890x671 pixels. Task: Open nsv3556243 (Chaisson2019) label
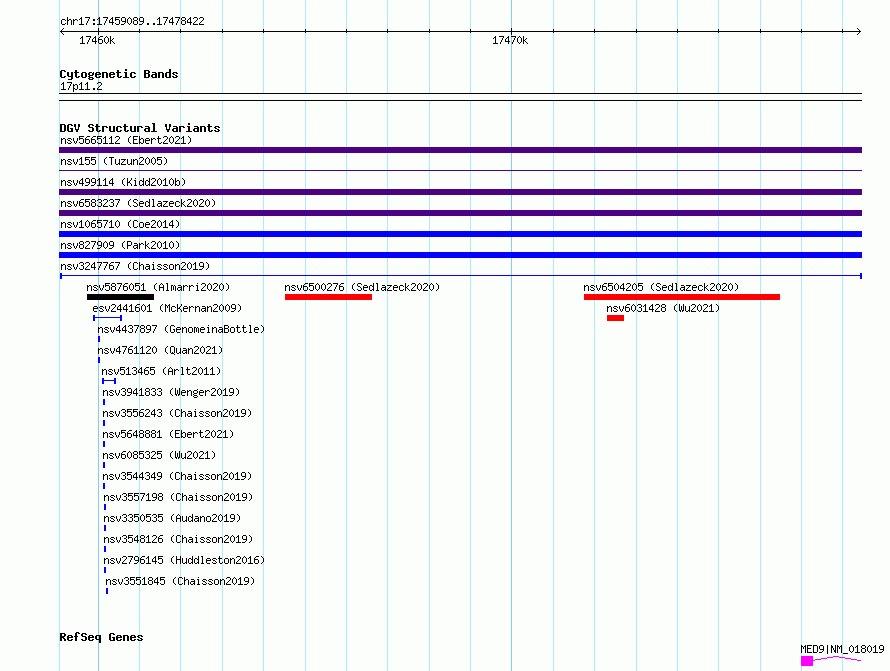[177, 413]
